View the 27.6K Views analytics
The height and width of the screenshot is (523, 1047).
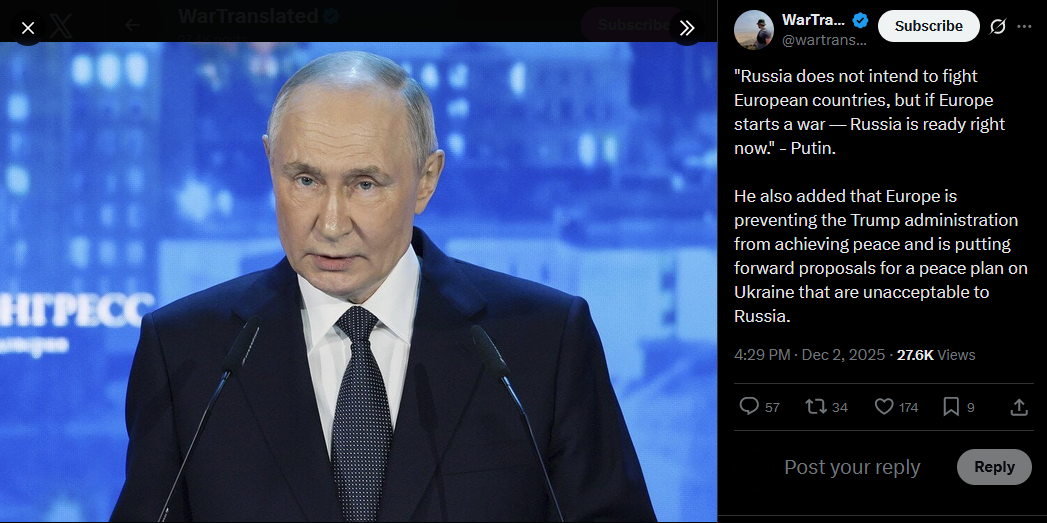(935, 355)
